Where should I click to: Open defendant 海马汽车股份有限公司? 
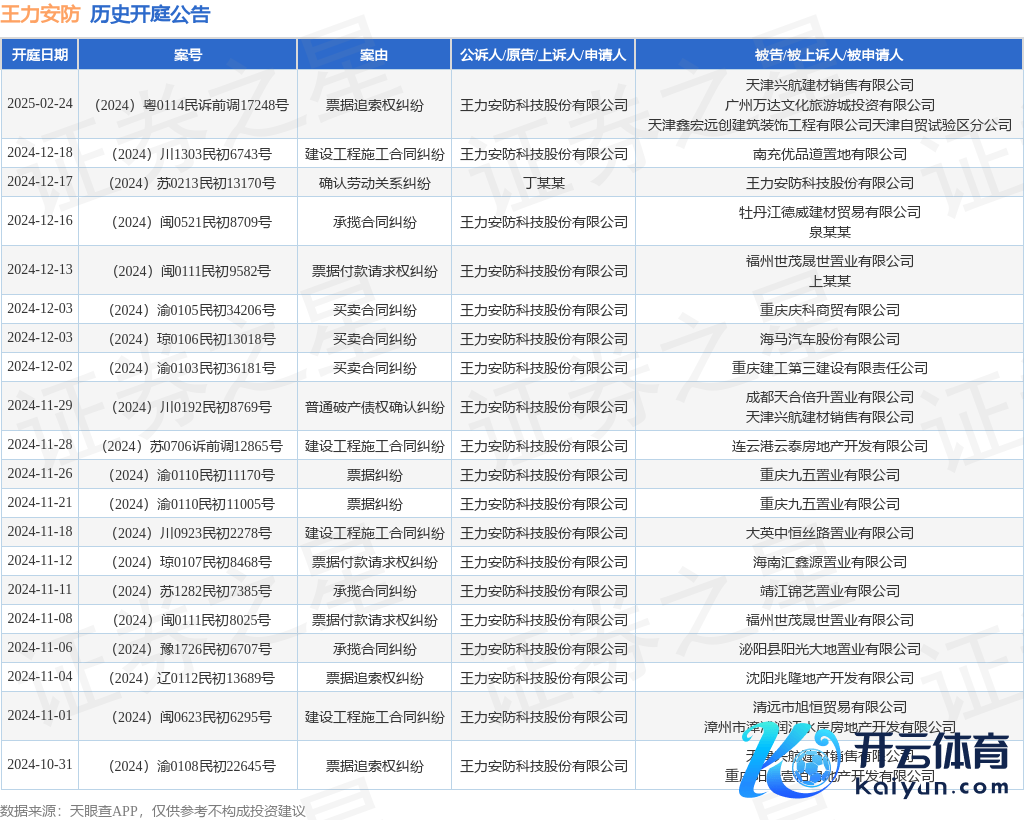[x=829, y=339]
